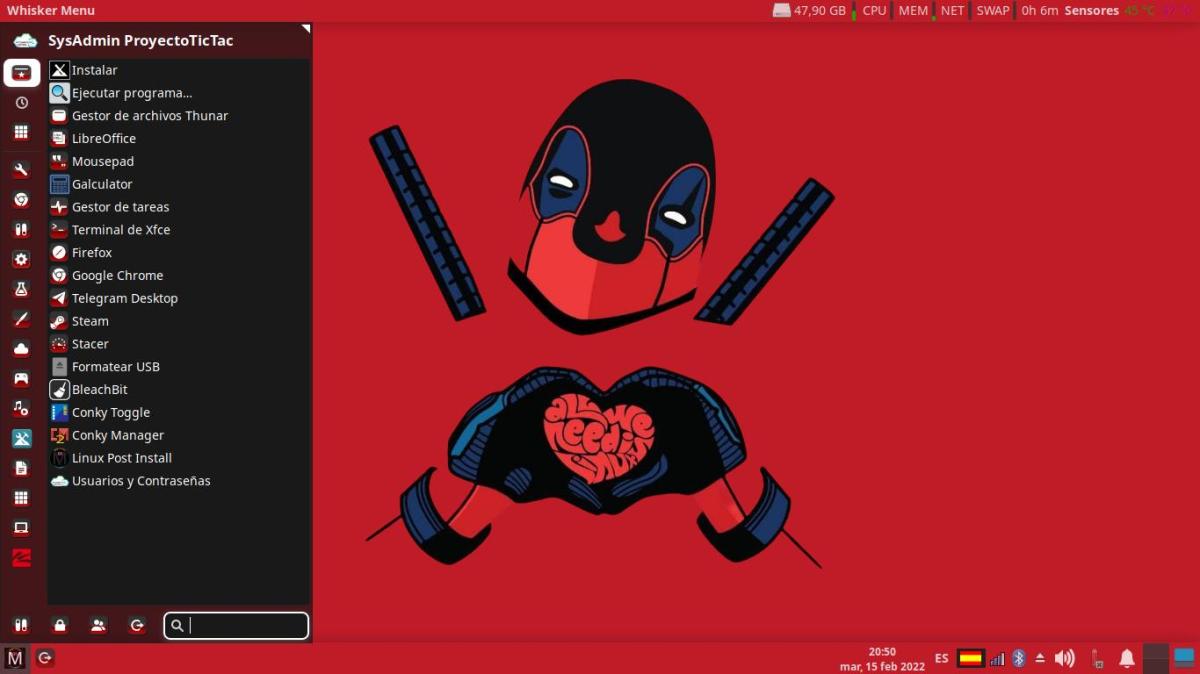Click the volume speaker icon

(x=1064, y=658)
